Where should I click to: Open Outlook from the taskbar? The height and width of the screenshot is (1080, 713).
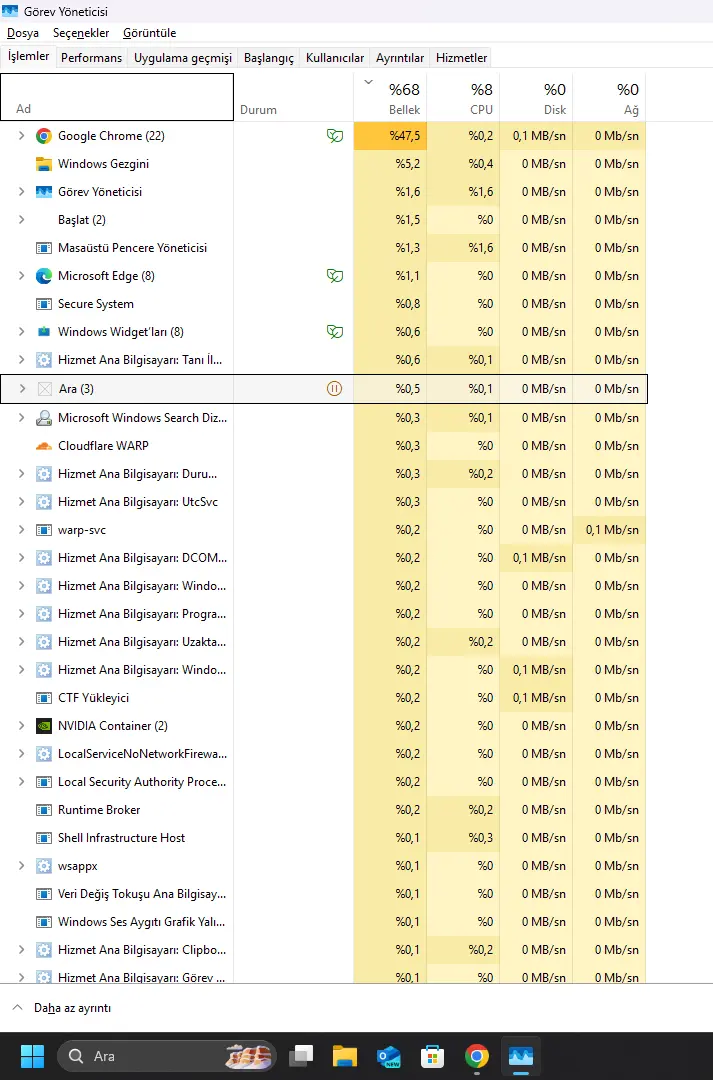tap(389, 1056)
